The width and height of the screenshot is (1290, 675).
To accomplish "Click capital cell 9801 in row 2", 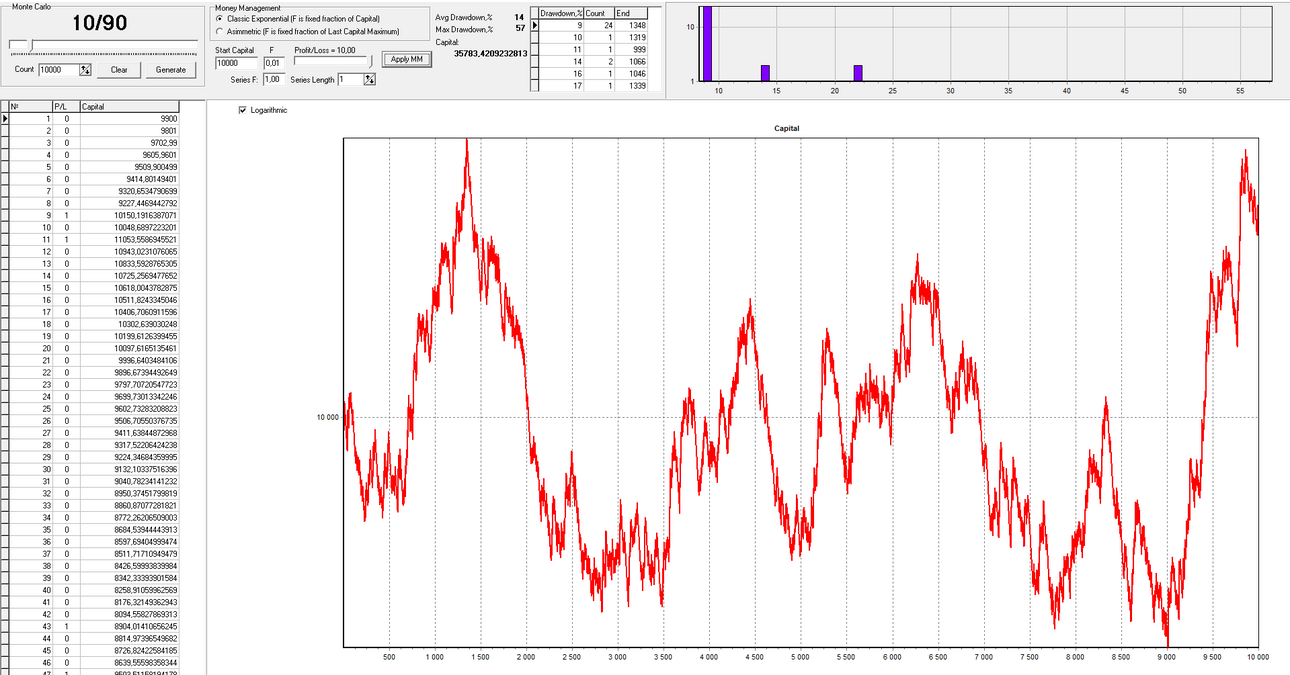I will tap(129, 130).
